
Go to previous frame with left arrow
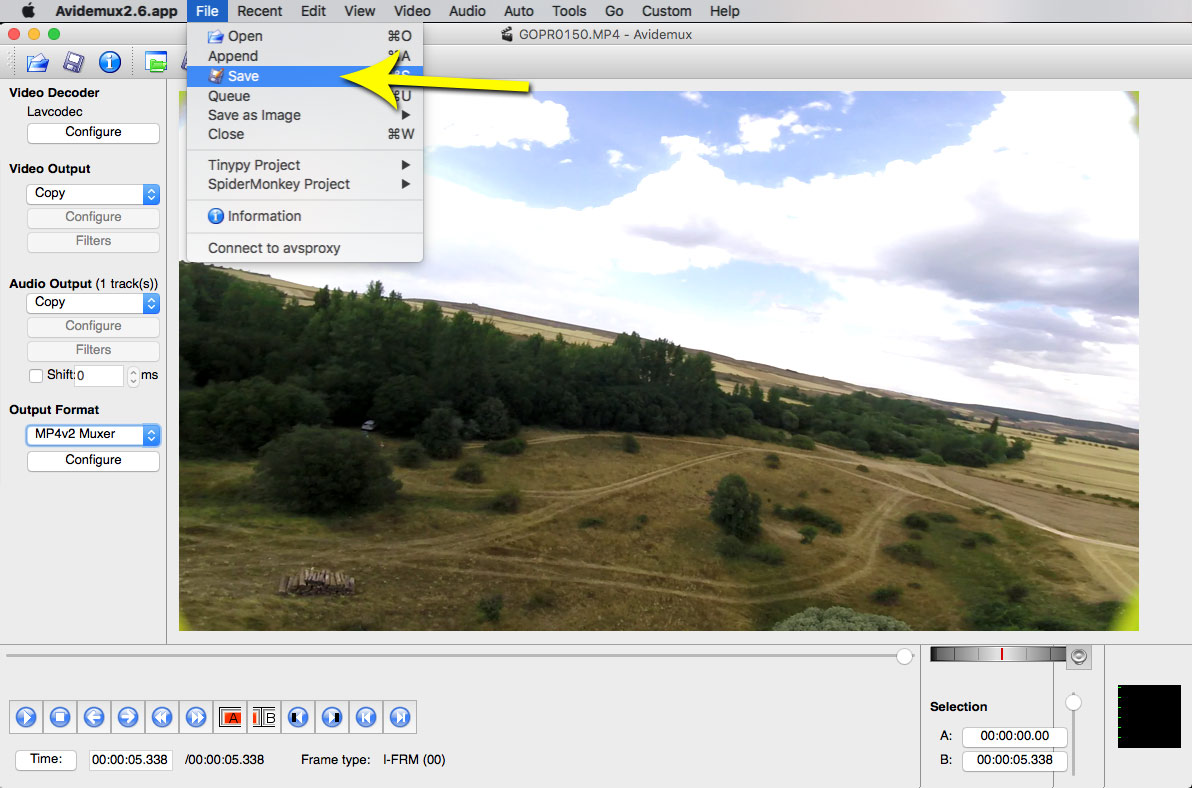pyautogui.click(x=94, y=717)
